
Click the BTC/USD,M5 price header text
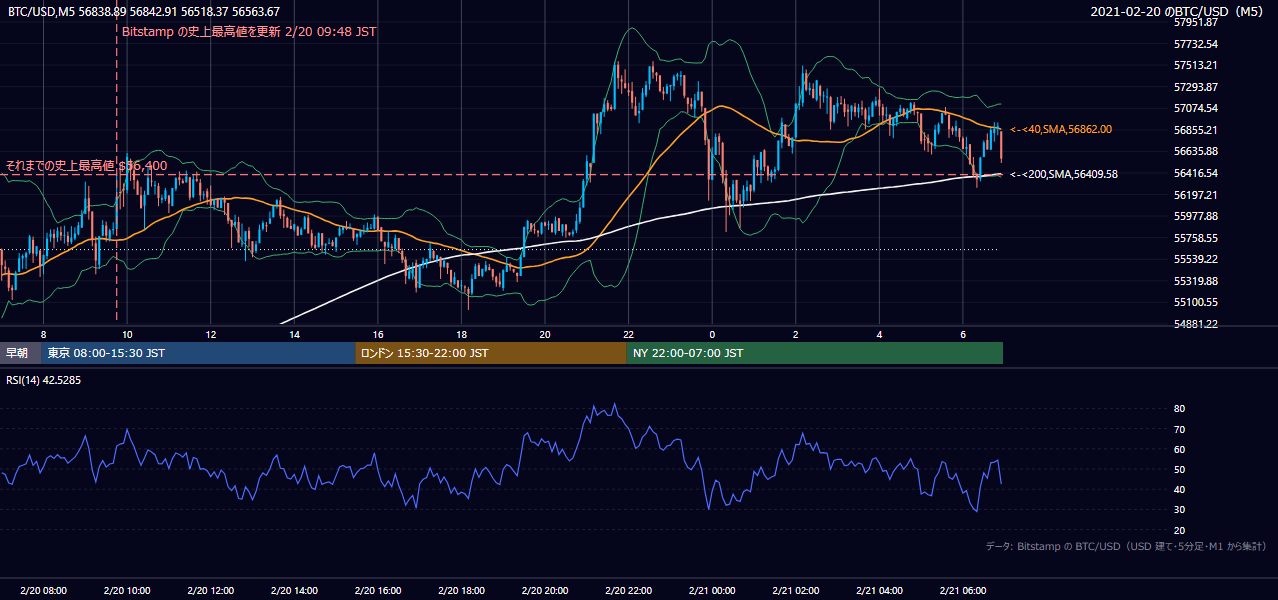coord(143,11)
